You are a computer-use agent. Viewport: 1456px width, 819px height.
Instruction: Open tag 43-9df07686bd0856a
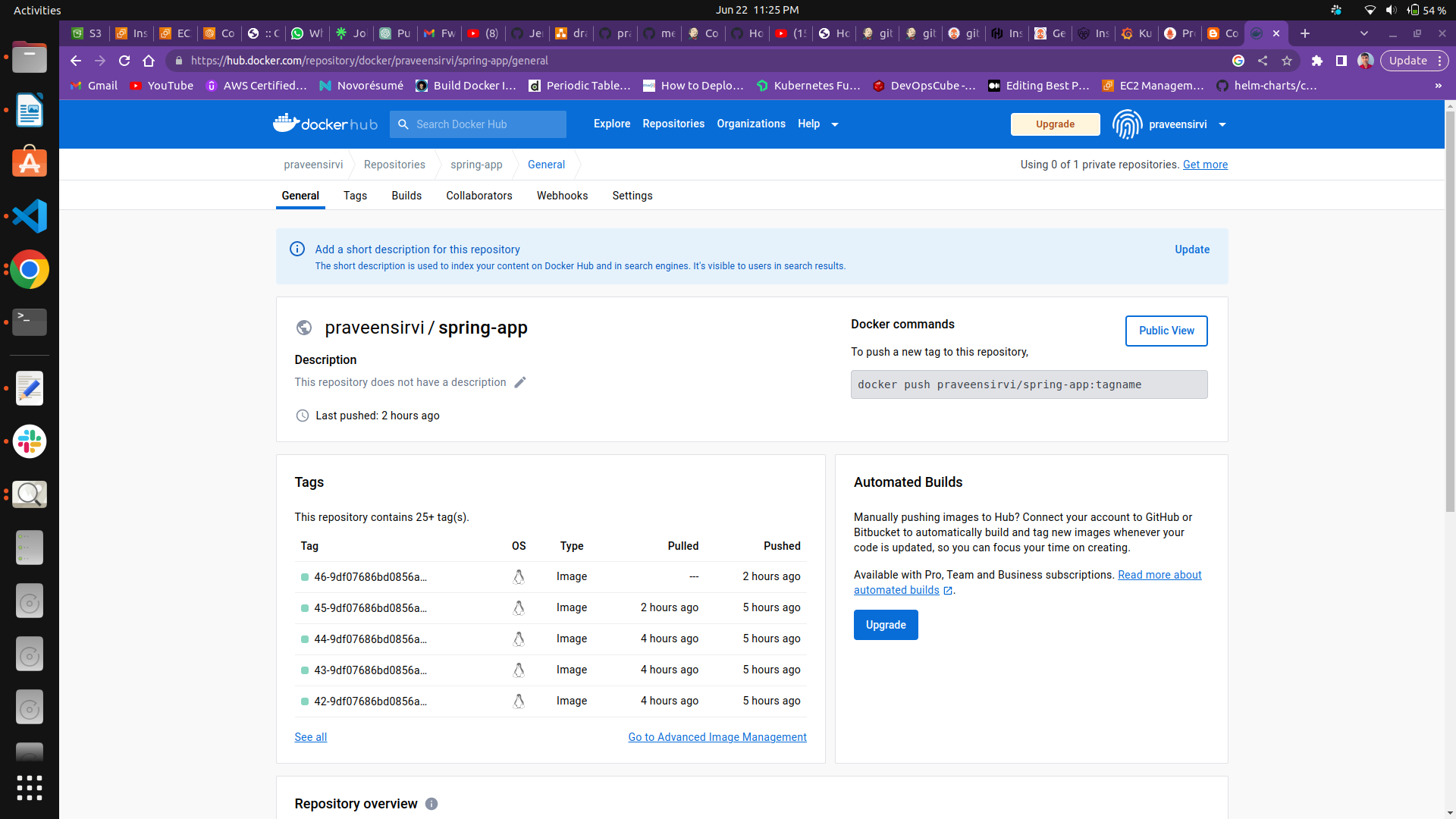coord(370,670)
